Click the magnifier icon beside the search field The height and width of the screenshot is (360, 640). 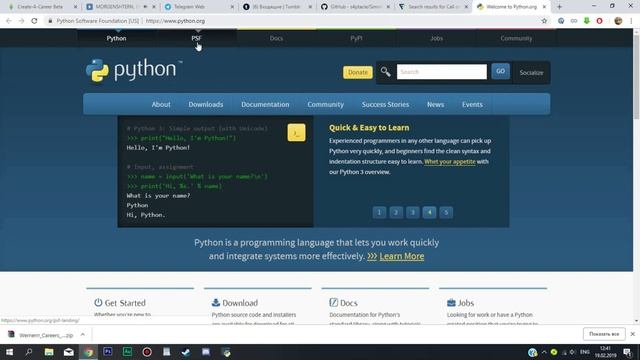coord(386,72)
